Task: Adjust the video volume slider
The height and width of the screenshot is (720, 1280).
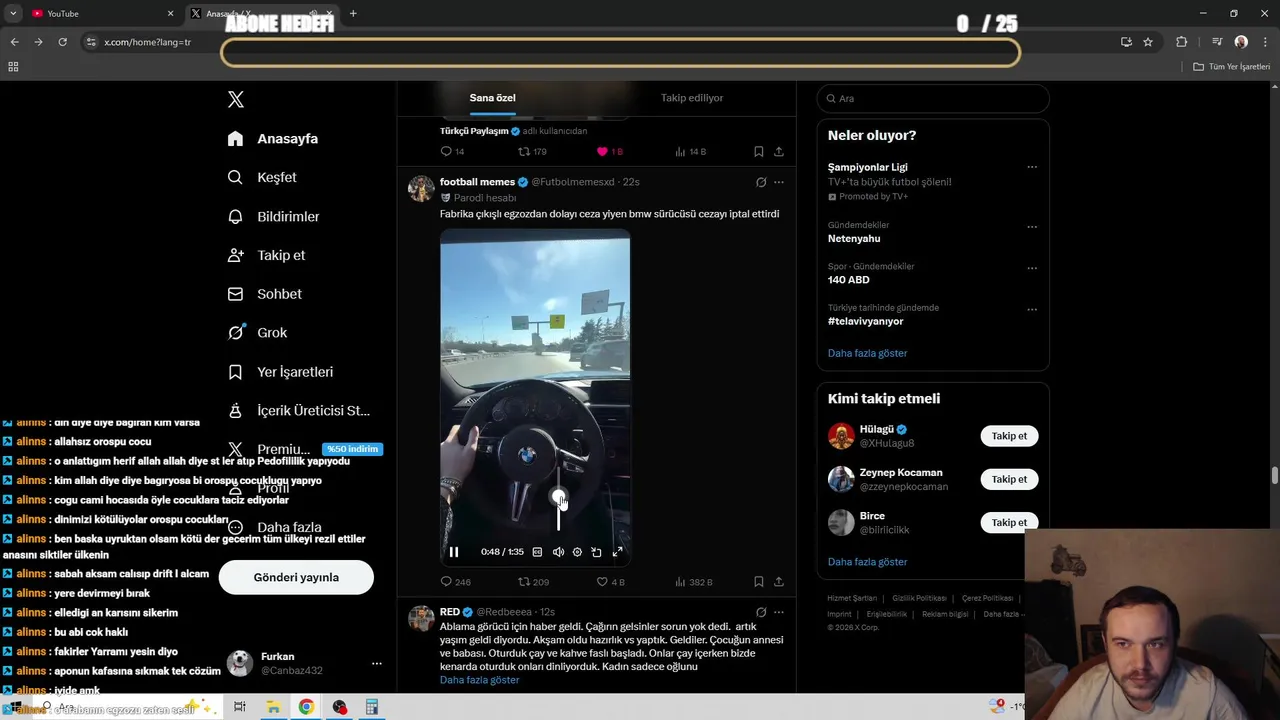Action: click(x=559, y=497)
